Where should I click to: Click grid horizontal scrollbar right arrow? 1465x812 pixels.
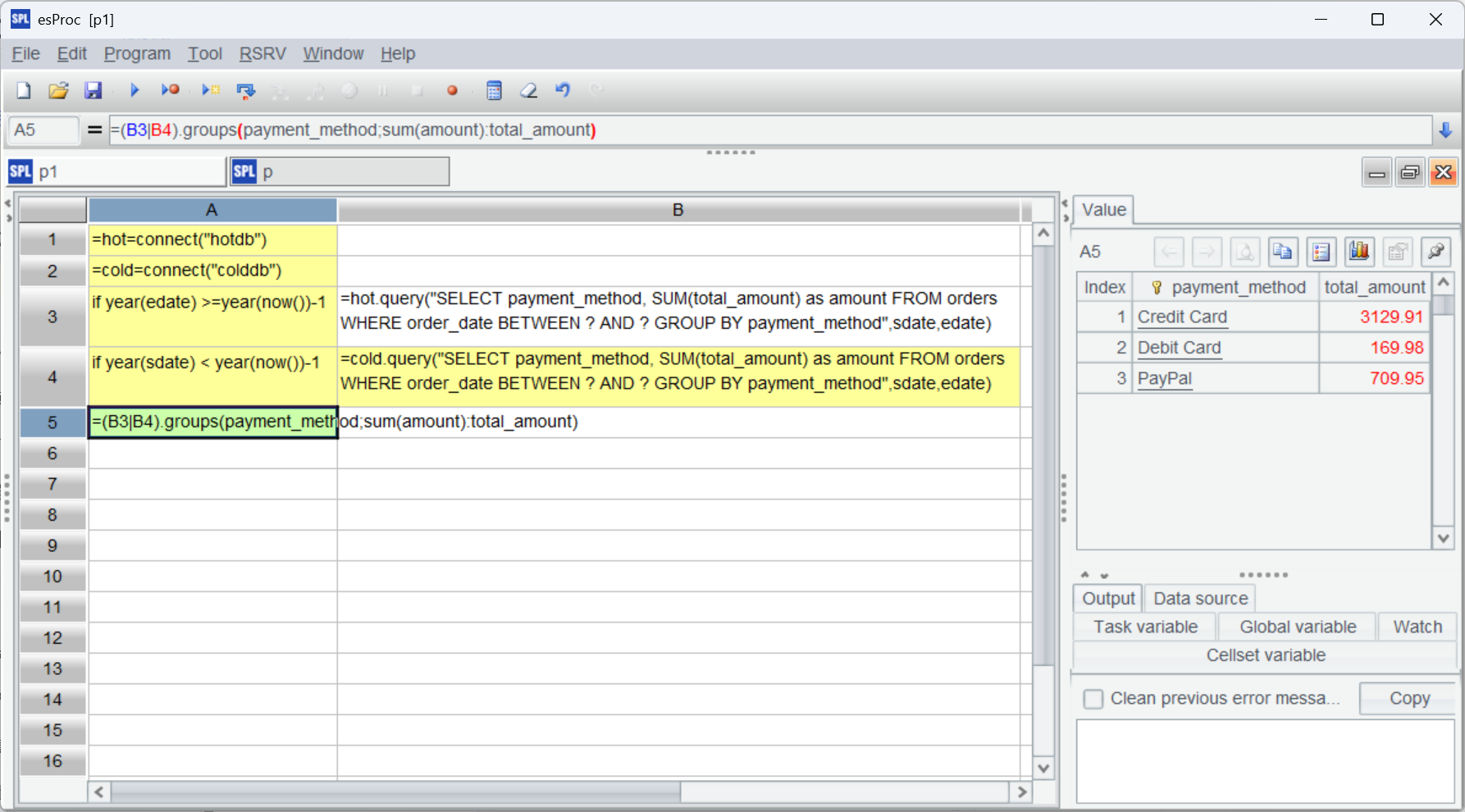(1021, 791)
